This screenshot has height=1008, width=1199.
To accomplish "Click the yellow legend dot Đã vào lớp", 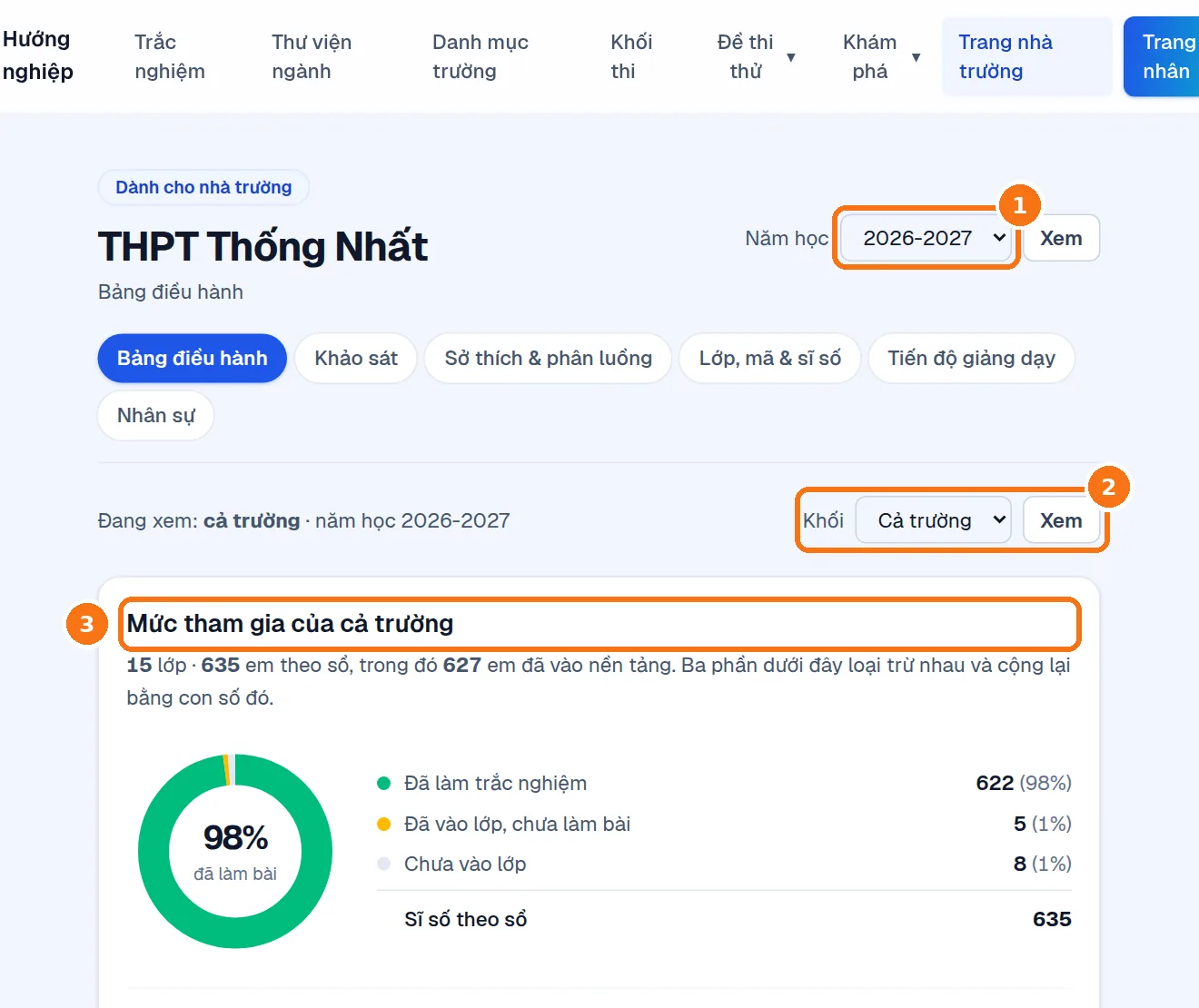I will [x=383, y=824].
